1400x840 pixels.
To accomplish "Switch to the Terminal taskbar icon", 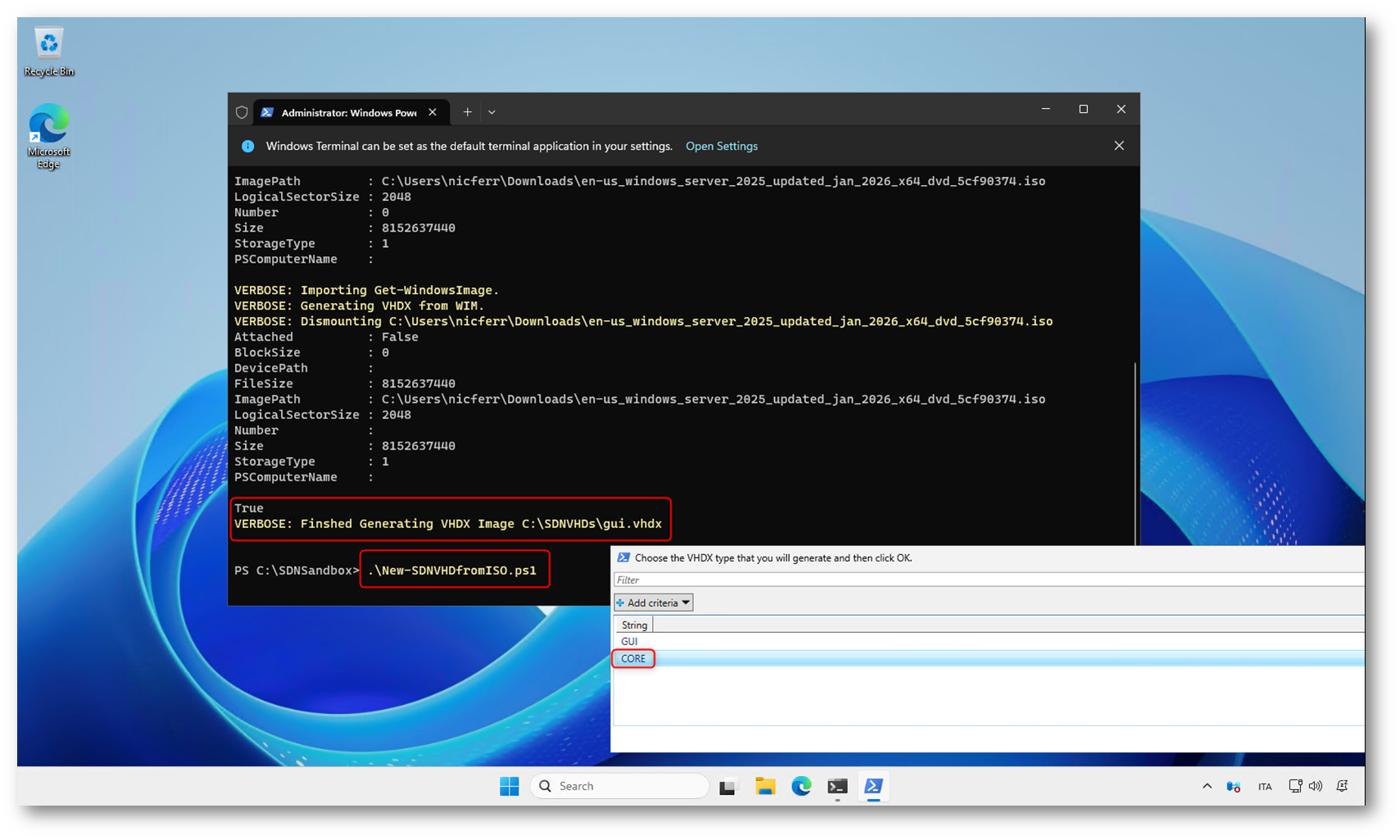I will 836,786.
